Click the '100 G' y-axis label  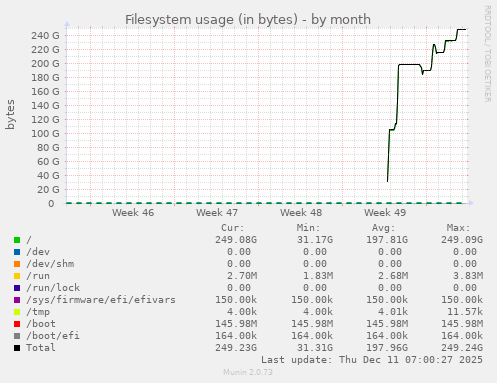[x=45, y=134]
